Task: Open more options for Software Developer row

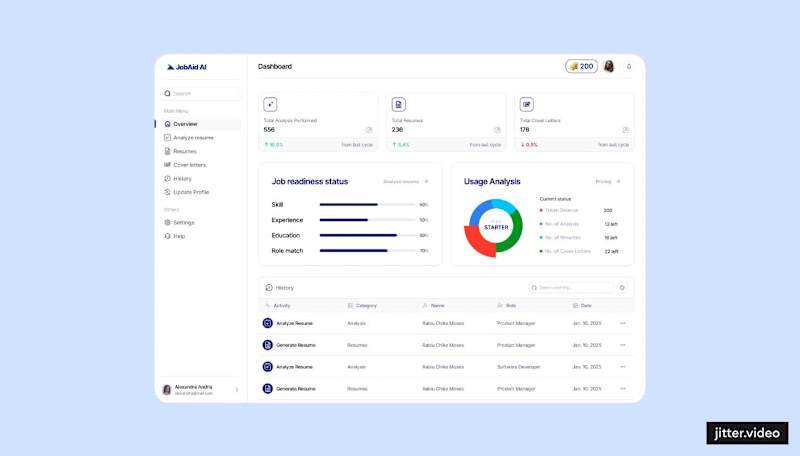Action: pos(622,367)
